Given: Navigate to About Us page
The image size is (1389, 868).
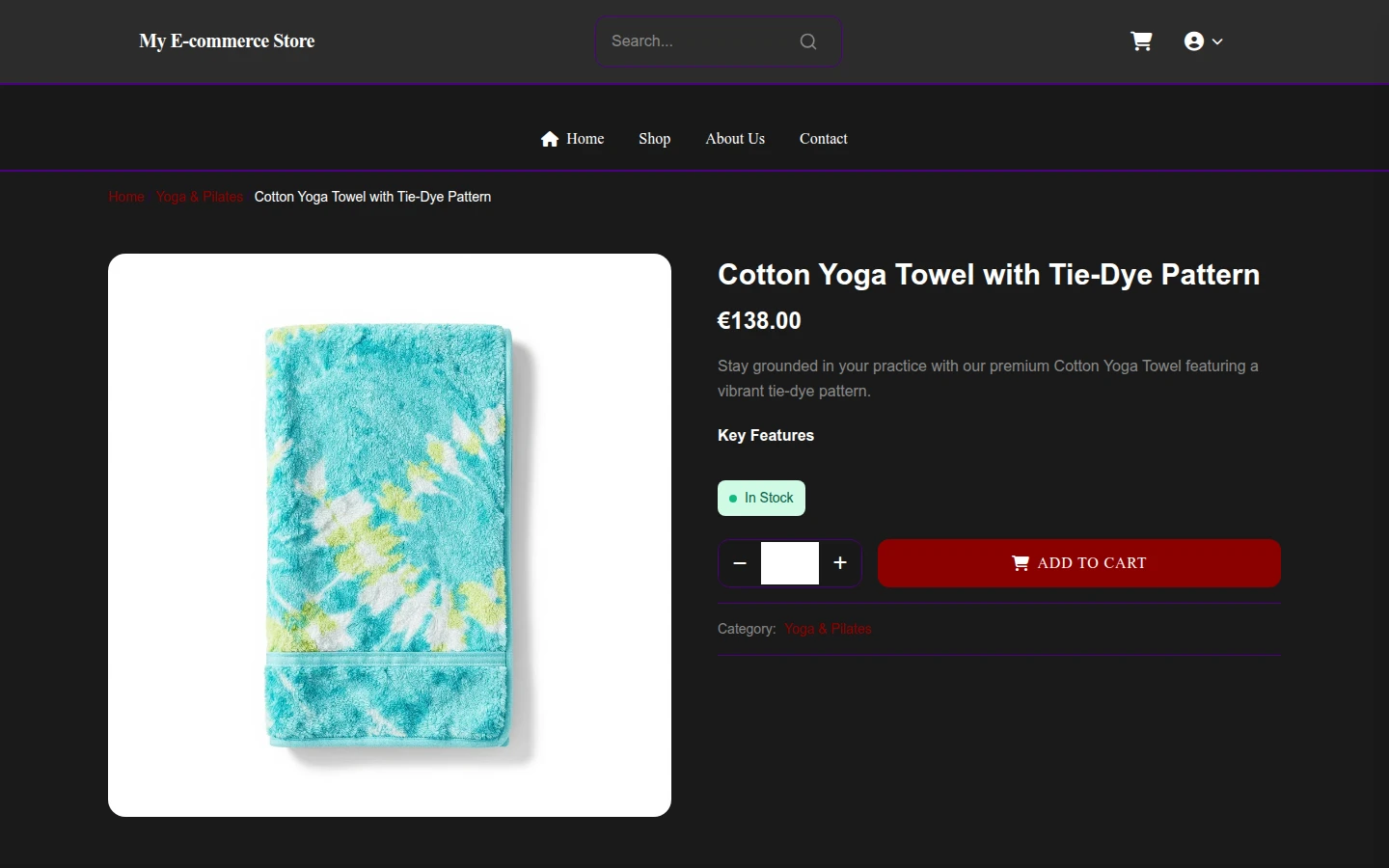Looking at the screenshot, I should point(735,139).
